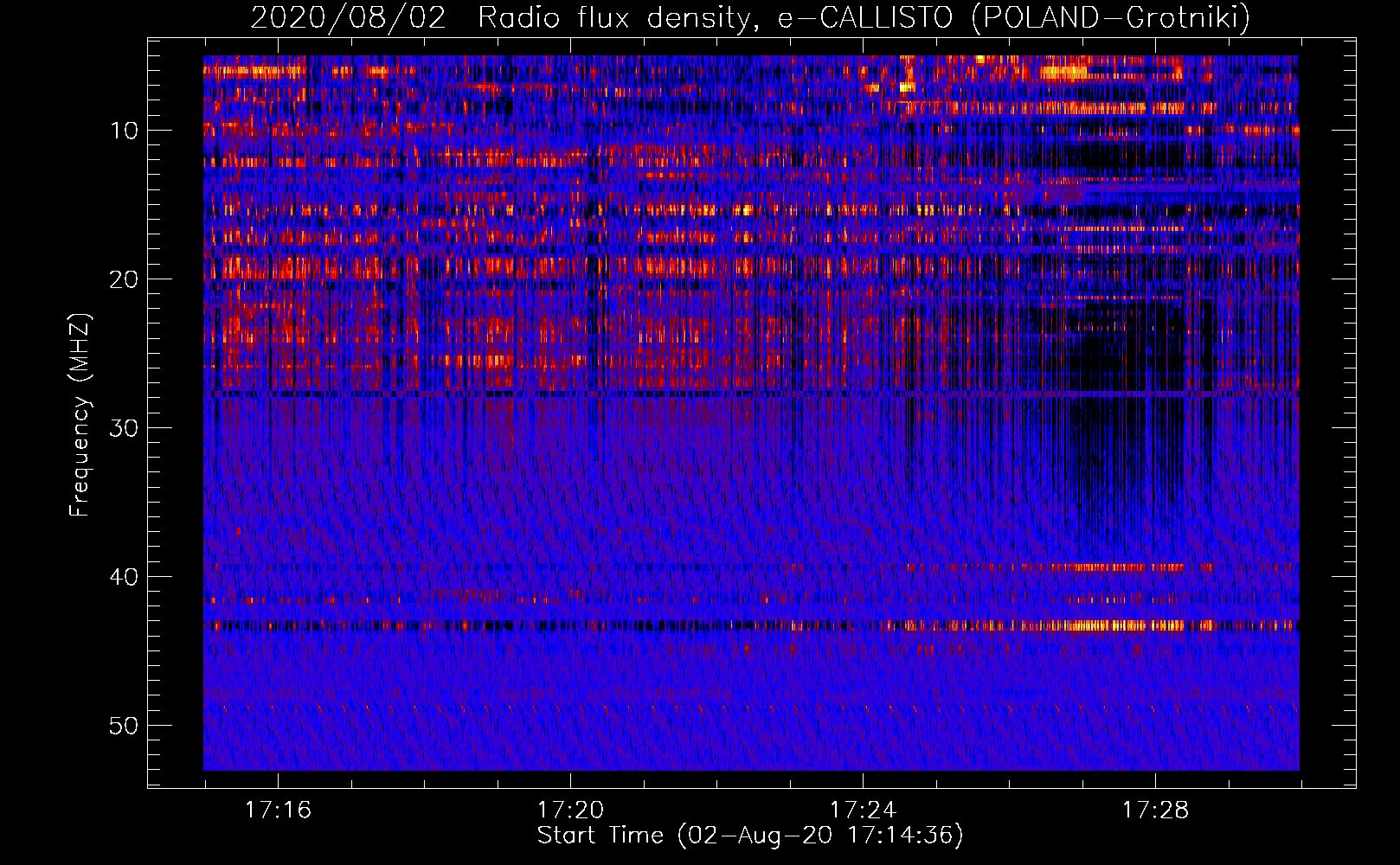Image resolution: width=1400 pixels, height=865 pixels.
Task: Click the 17:24 time tick label
Action: [x=863, y=811]
